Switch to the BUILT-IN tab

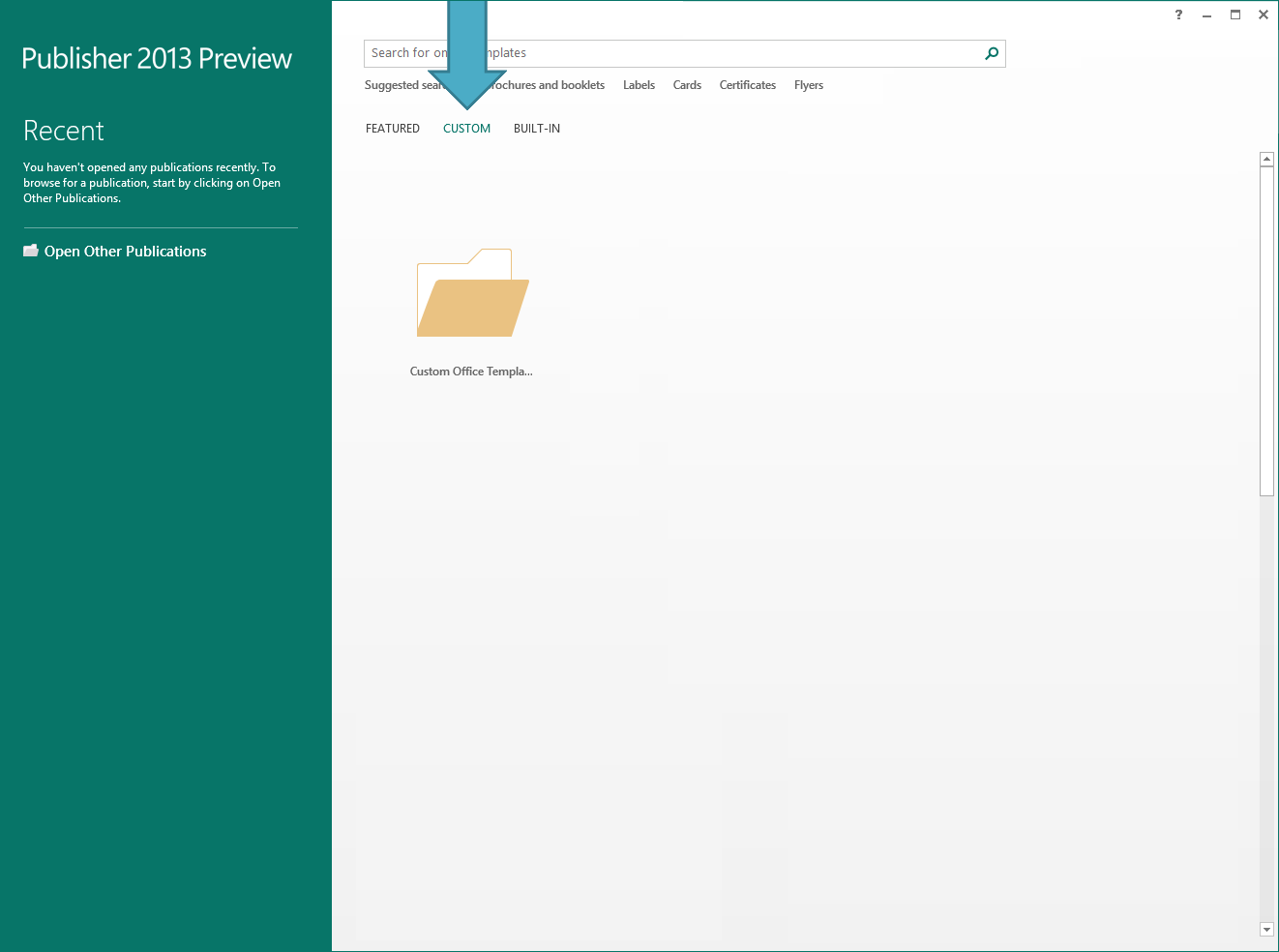click(537, 129)
